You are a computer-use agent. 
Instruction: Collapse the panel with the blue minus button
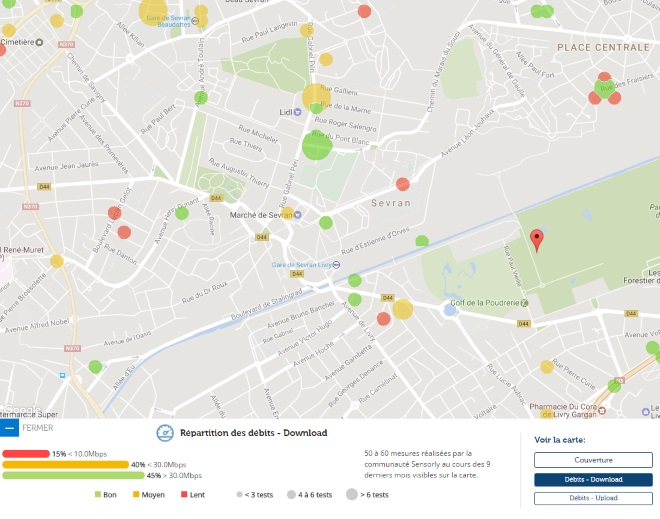click(9, 427)
